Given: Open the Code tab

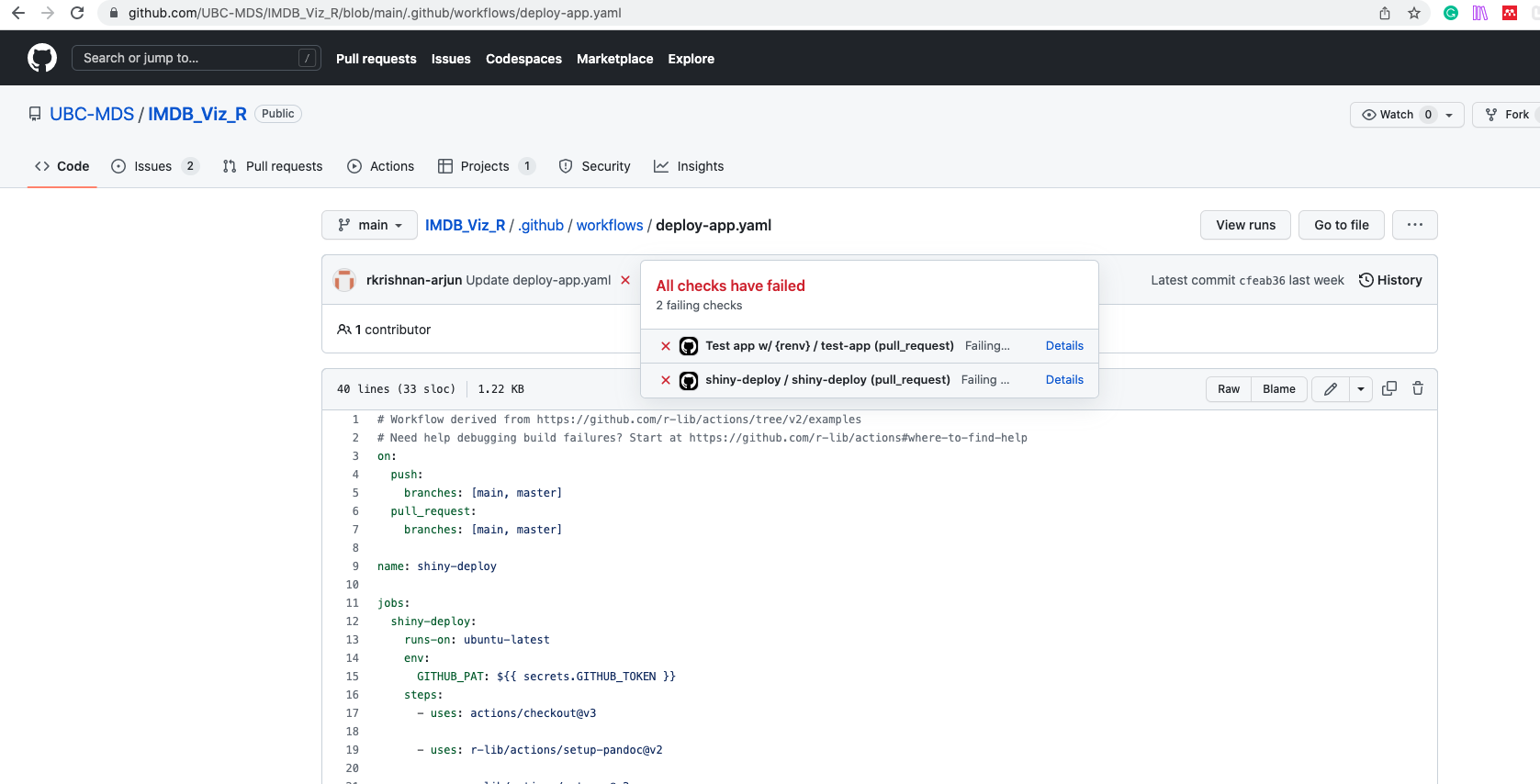Looking at the screenshot, I should tap(62, 166).
